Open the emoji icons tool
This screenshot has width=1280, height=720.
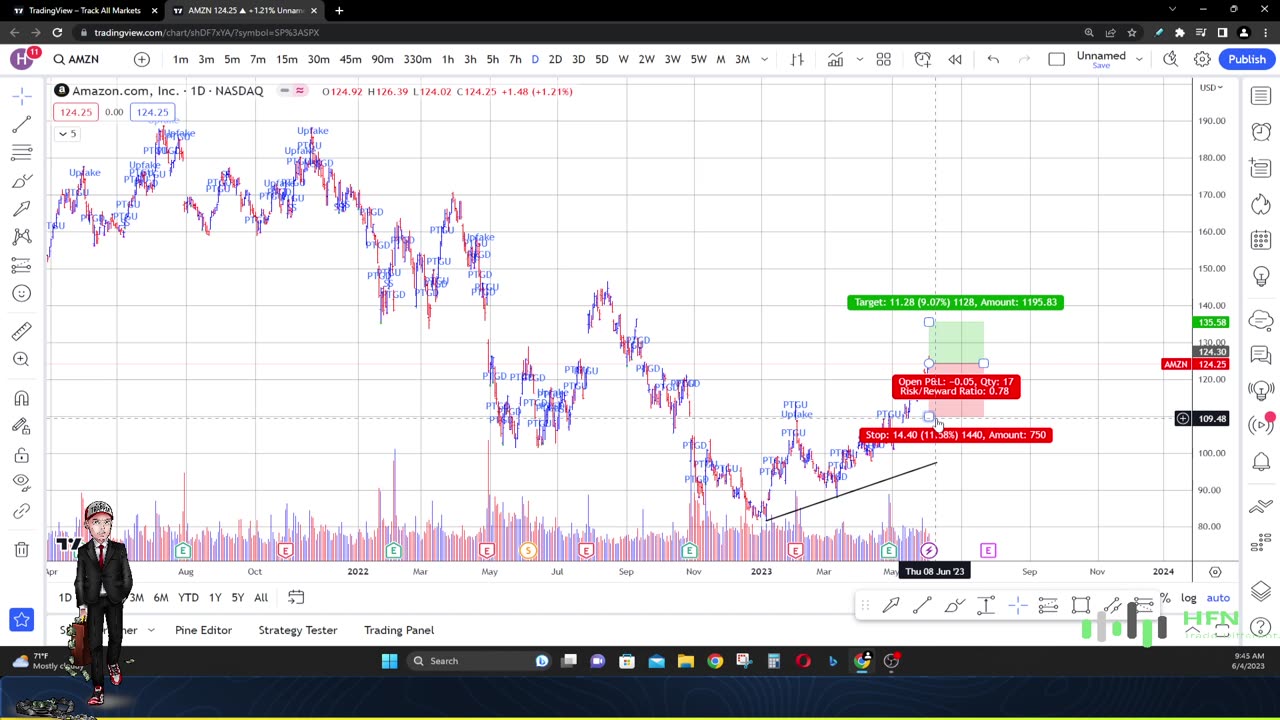pyautogui.click(x=21, y=293)
